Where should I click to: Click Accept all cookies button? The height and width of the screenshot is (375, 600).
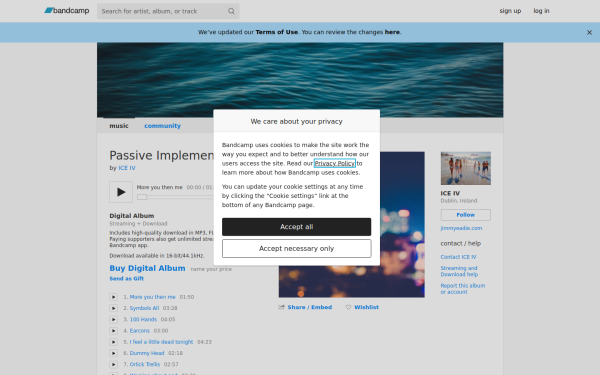(x=297, y=227)
